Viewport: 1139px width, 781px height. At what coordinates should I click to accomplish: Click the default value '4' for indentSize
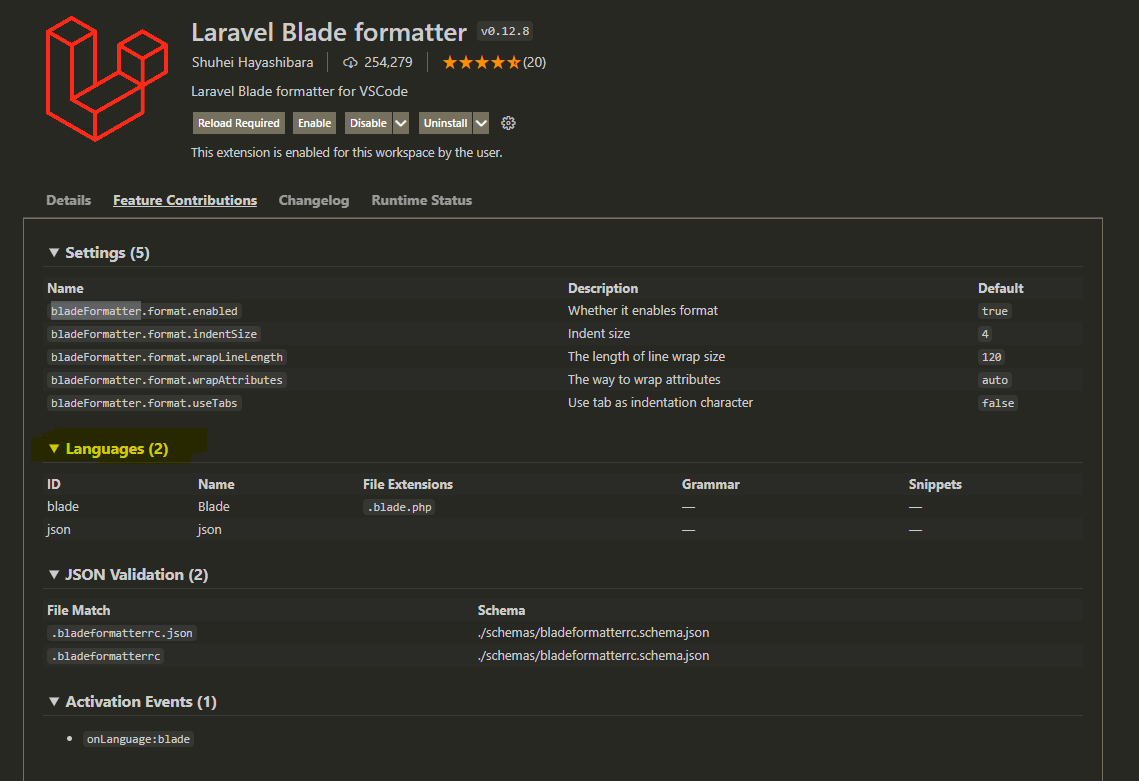pyautogui.click(x=985, y=334)
